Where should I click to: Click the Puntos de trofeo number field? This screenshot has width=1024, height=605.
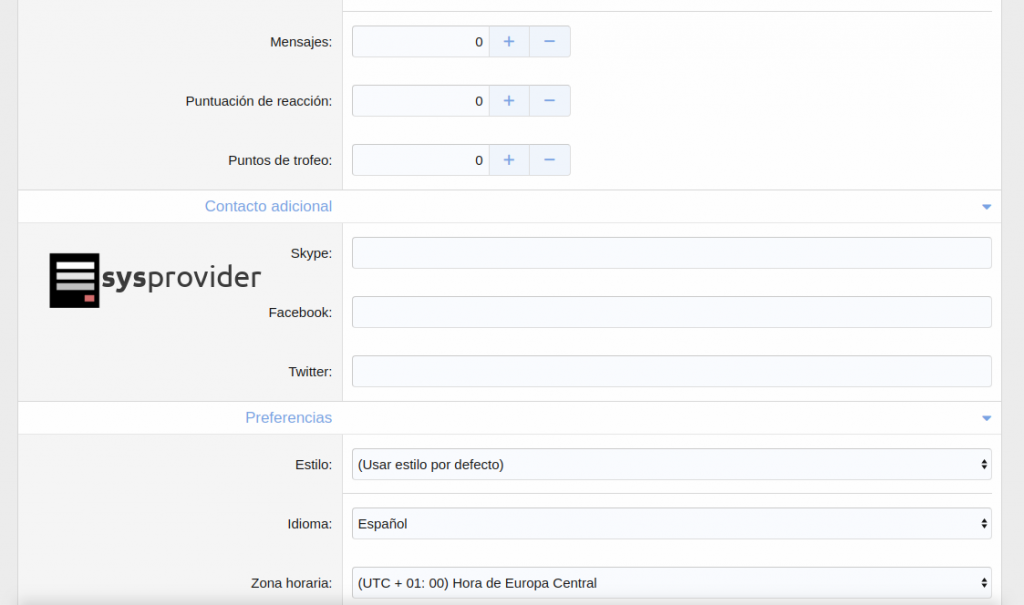420,160
